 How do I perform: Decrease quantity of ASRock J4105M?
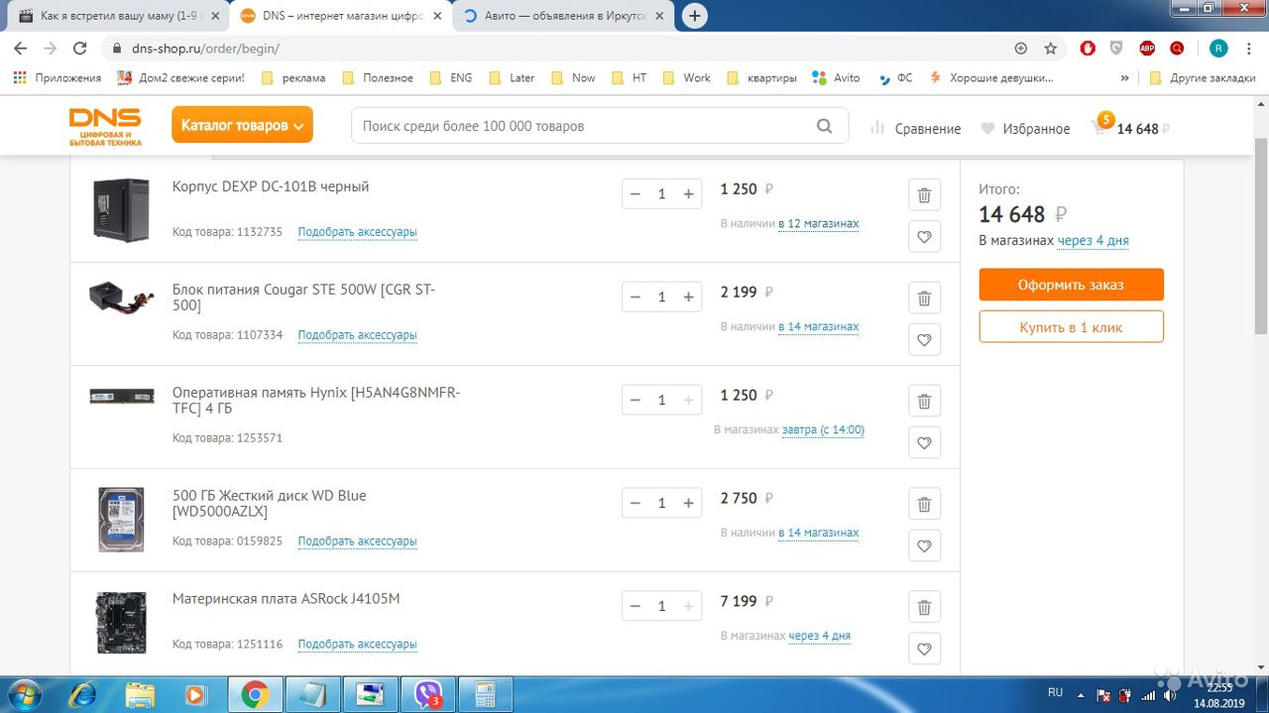pyautogui.click(x=635, y=606)
